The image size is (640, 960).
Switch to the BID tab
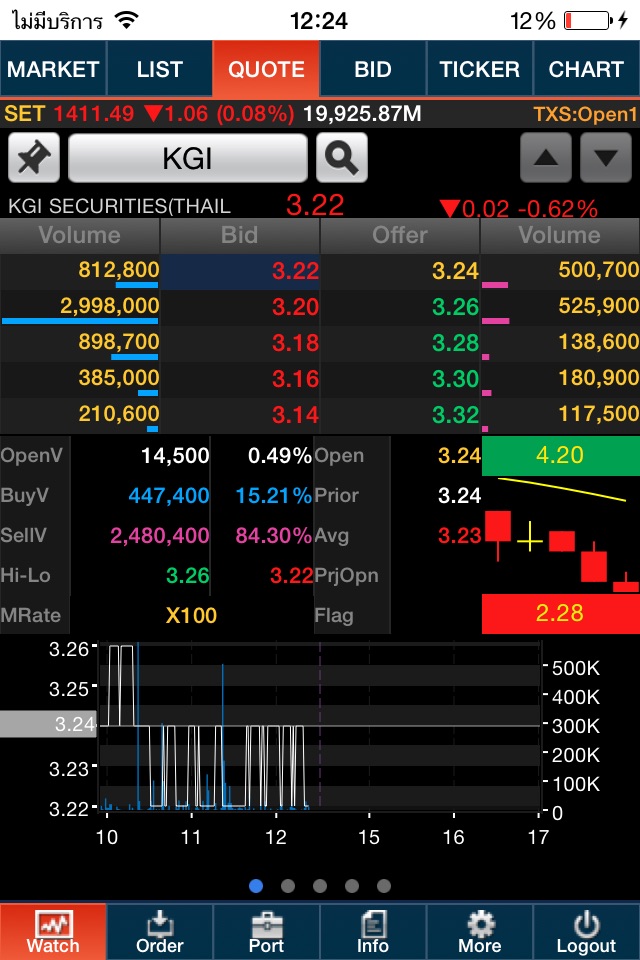pyautogui.click(x=372, y=69)
